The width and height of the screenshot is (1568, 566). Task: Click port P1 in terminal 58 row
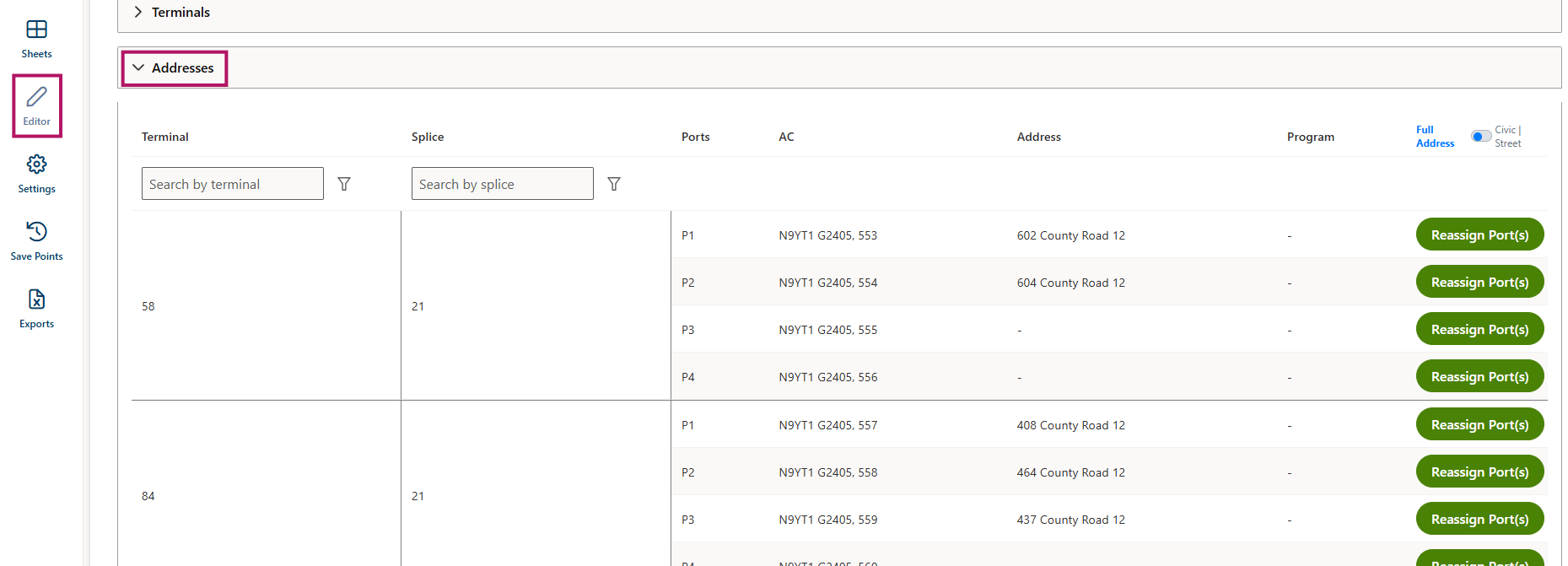(688, 235)
